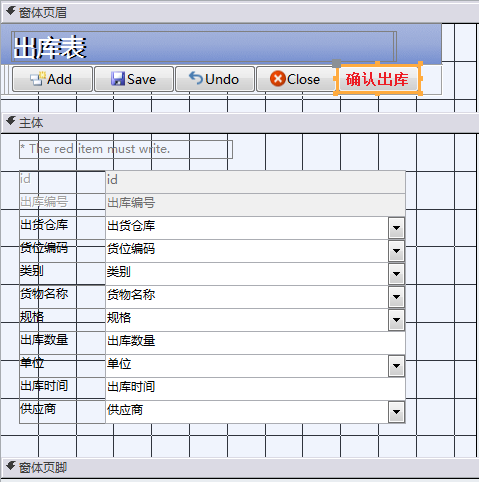Click the 出库数量 text box
Image resolution: width=479 pixels, height=482 pixels.
[x=255, y=343]
